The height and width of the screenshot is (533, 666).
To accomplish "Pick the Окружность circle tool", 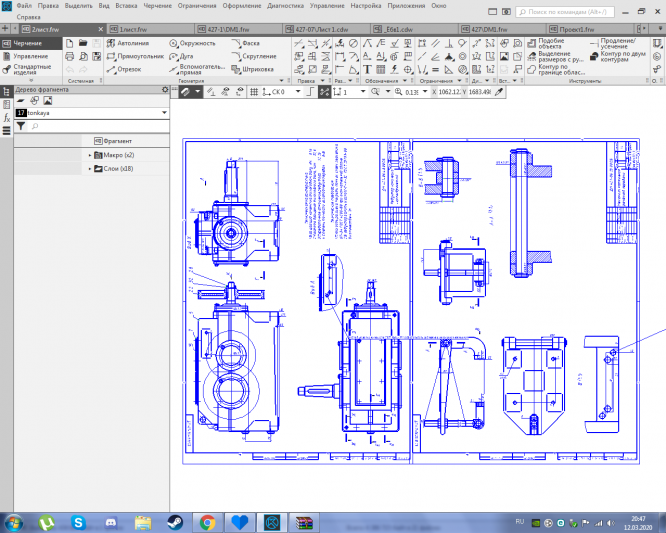I will 196,44.
